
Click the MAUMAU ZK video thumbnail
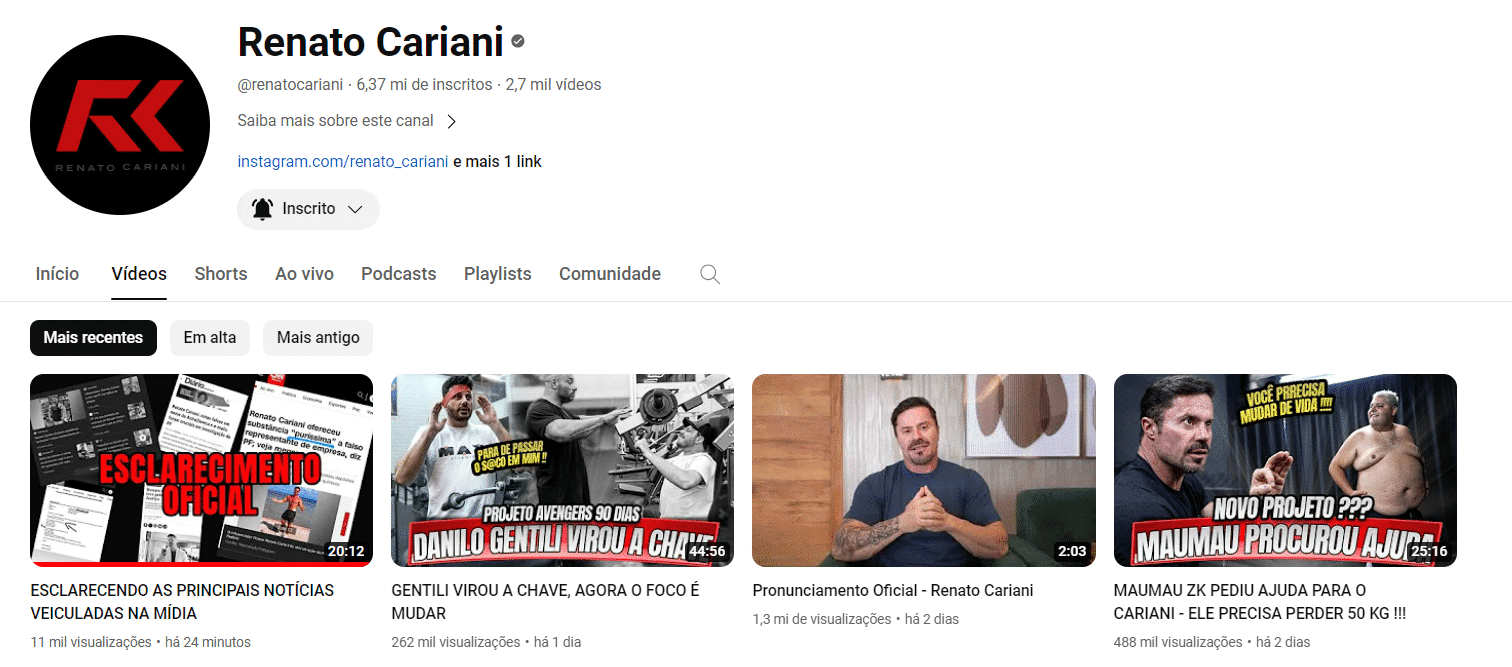1284,470
